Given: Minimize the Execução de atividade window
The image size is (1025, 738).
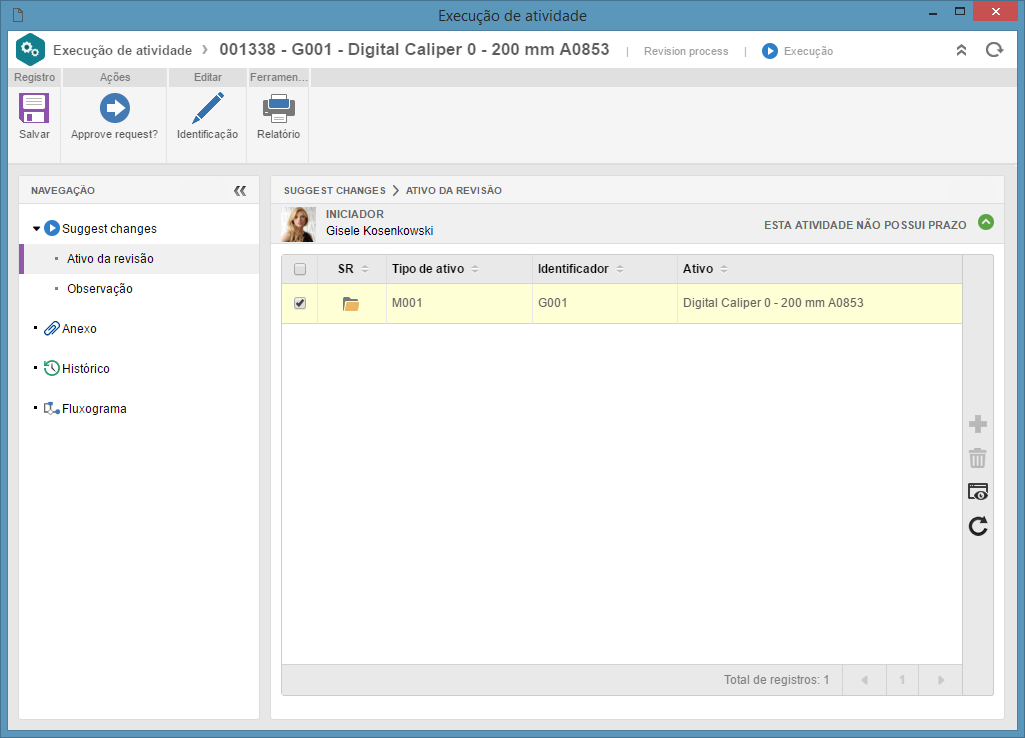Looking at the screenshot, I should click(933, 13).
